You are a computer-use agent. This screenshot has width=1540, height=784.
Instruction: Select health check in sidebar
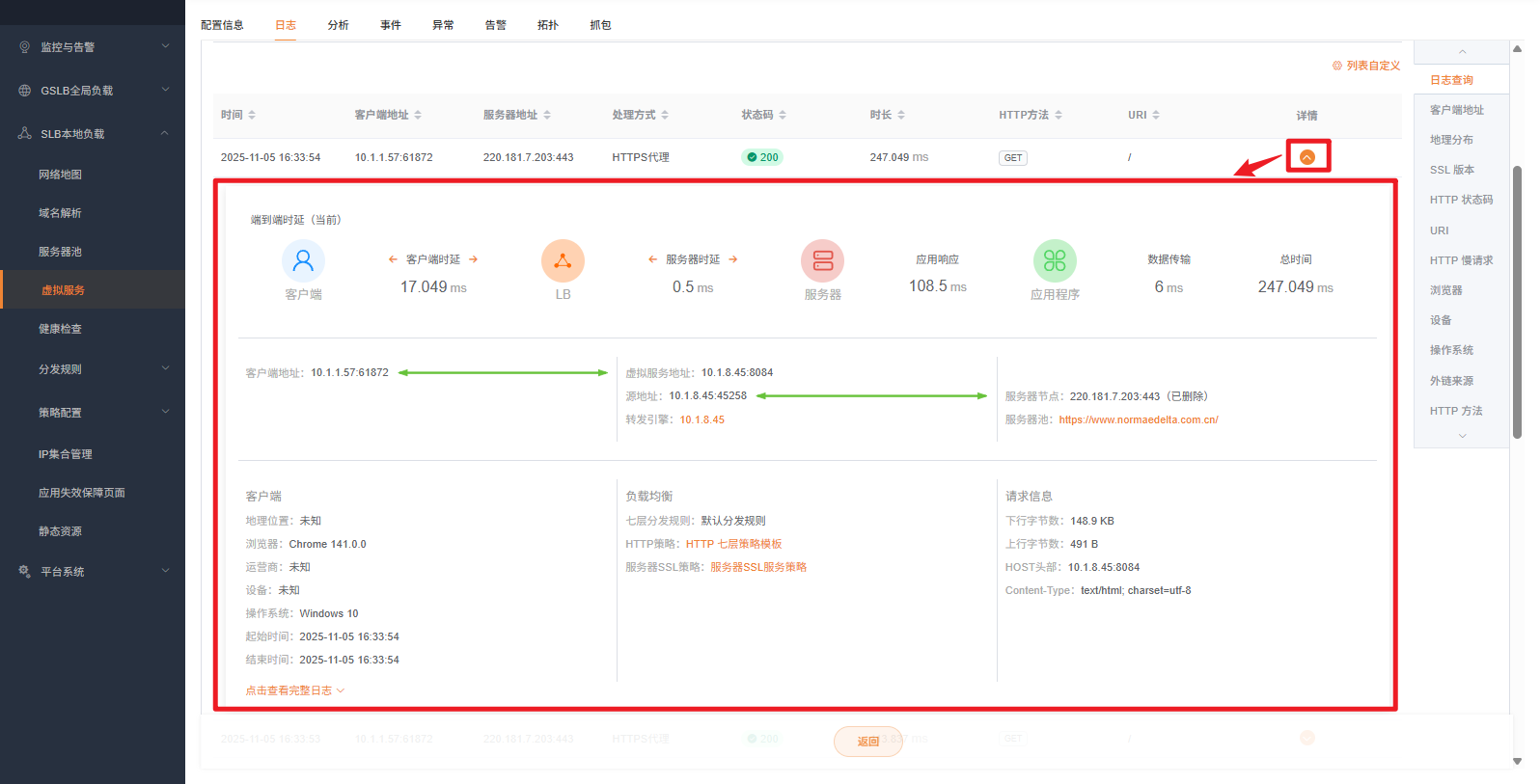point(60,329)
